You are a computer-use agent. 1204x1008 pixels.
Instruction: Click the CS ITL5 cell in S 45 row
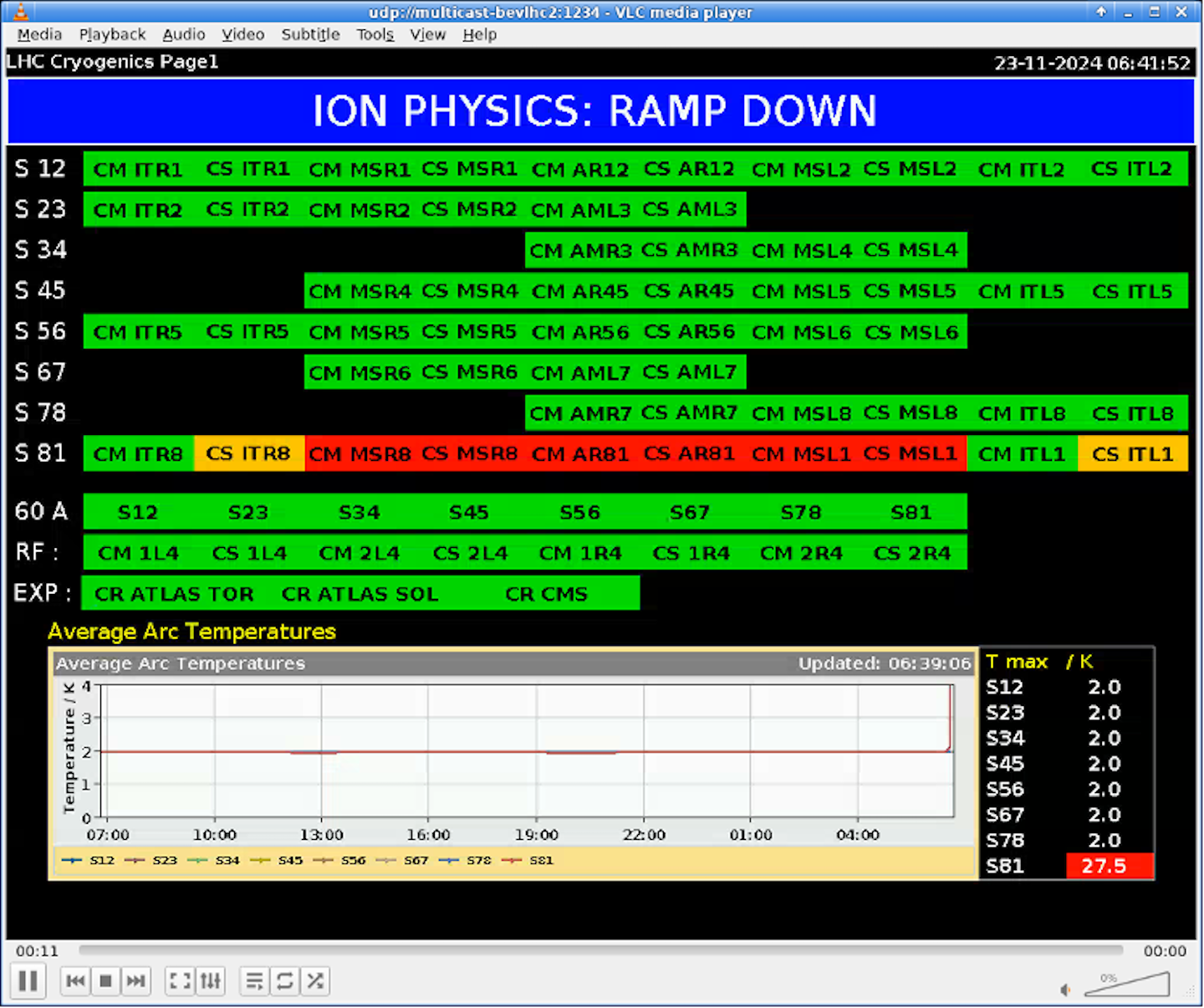[1133, 291]
